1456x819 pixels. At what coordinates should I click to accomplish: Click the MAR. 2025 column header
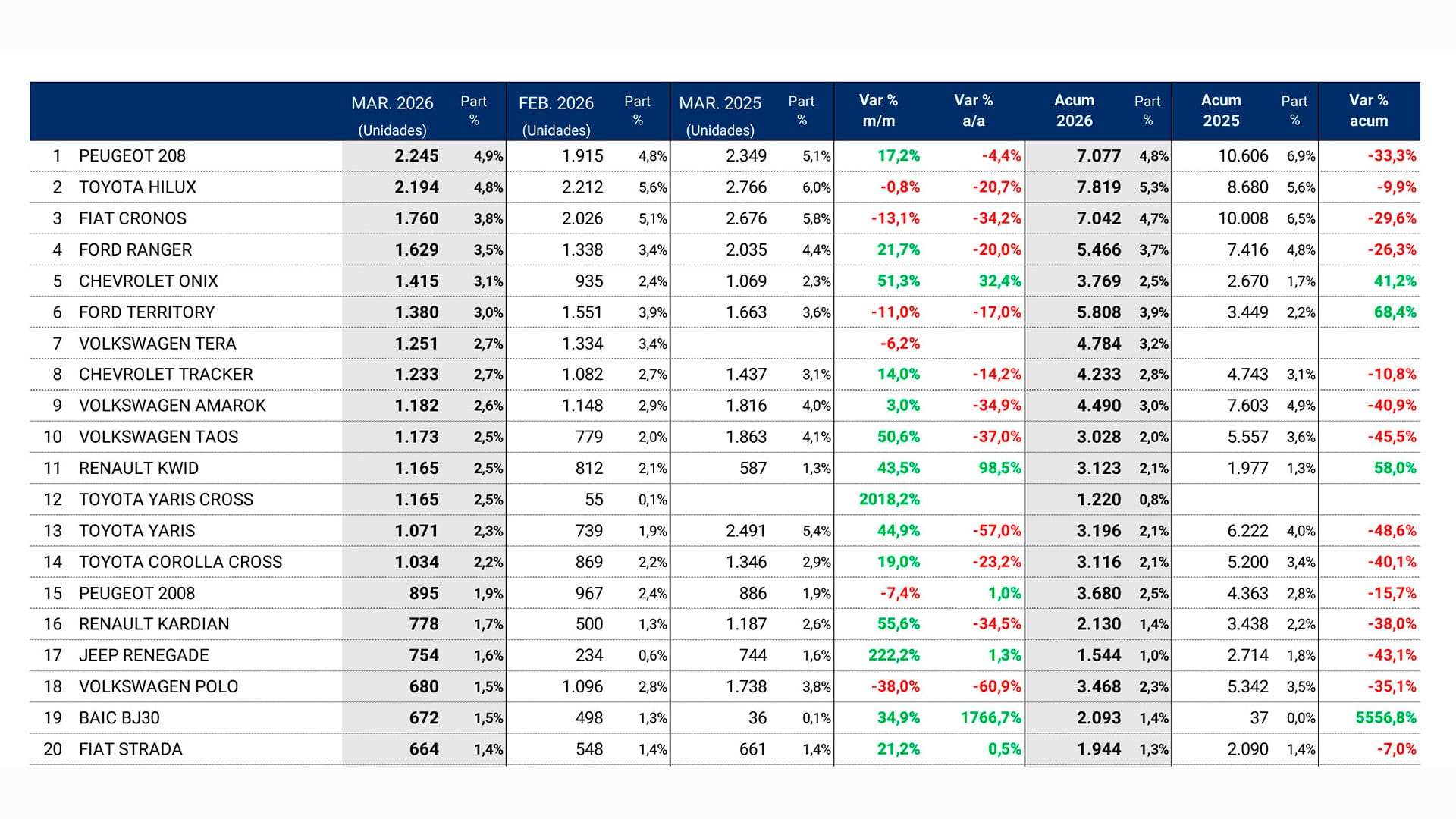[x=720, y=104]
